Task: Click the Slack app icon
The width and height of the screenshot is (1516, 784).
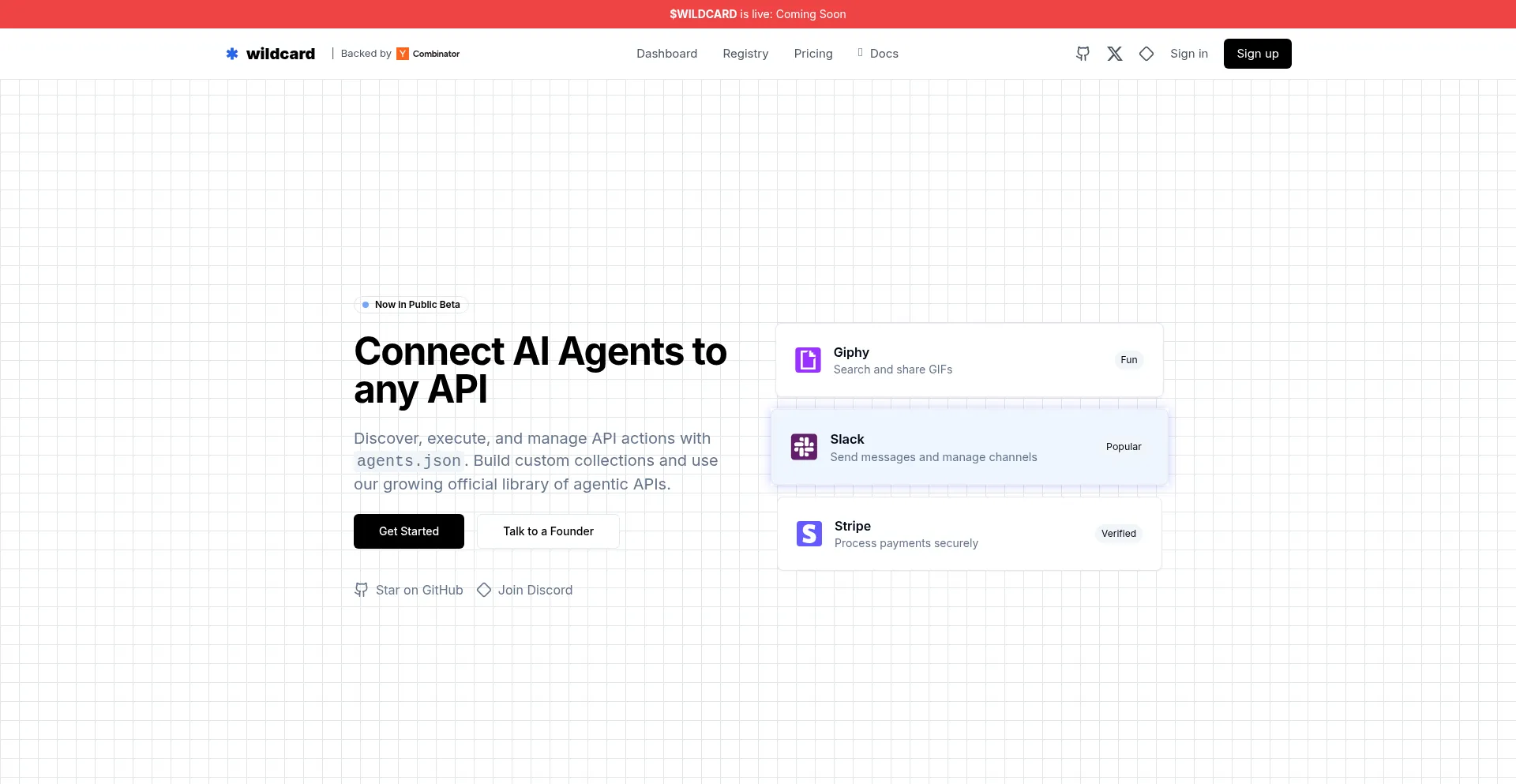Action: [x=804, y=447]
